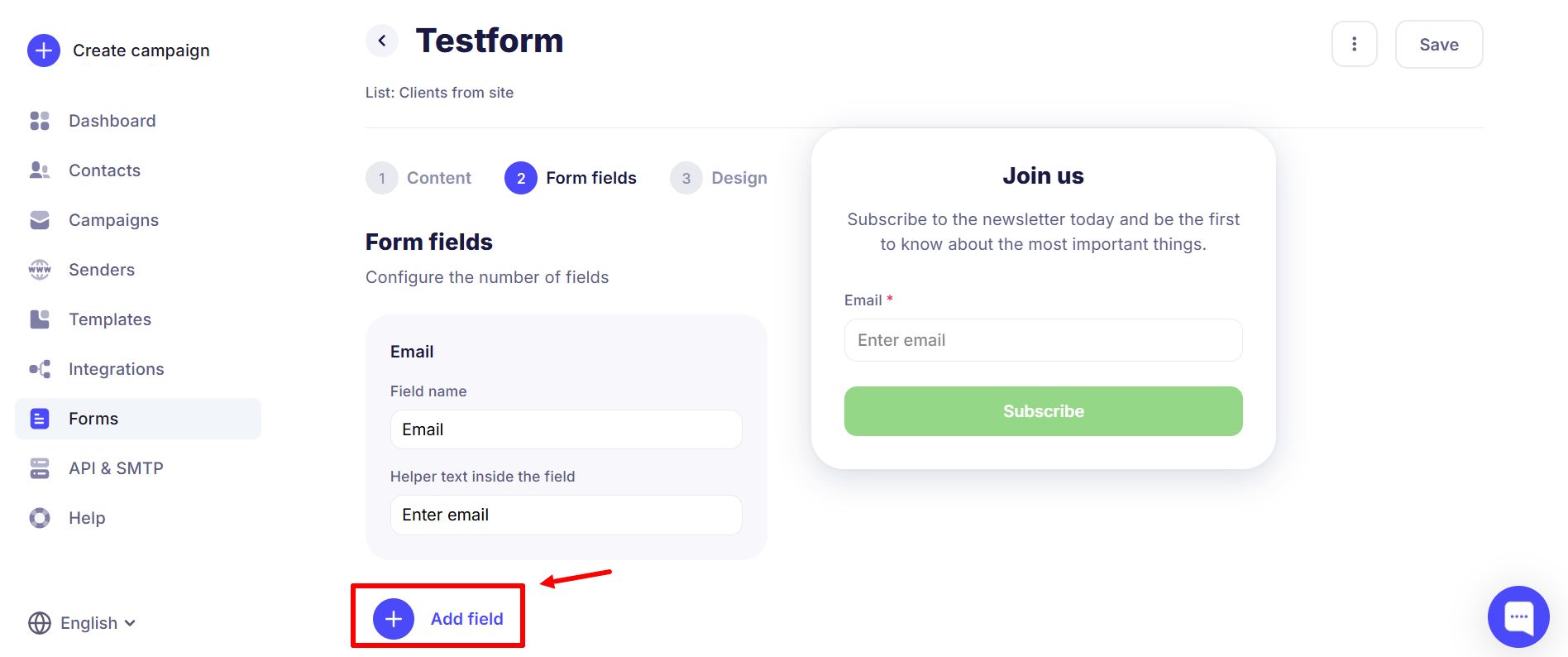Click the Contacts people icon

point(40,170)
